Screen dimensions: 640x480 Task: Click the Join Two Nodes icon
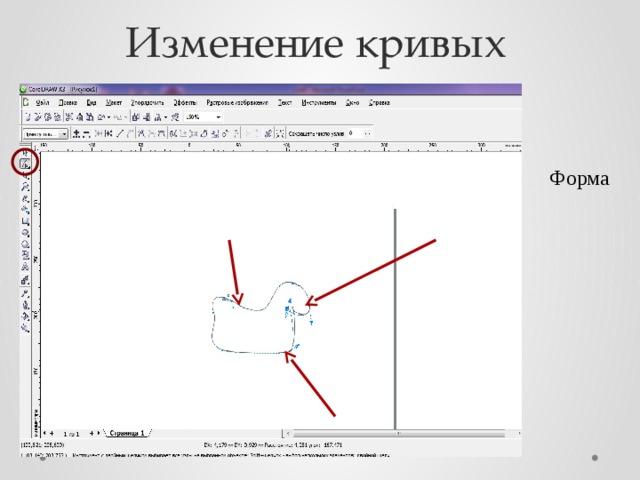[98, 134]
